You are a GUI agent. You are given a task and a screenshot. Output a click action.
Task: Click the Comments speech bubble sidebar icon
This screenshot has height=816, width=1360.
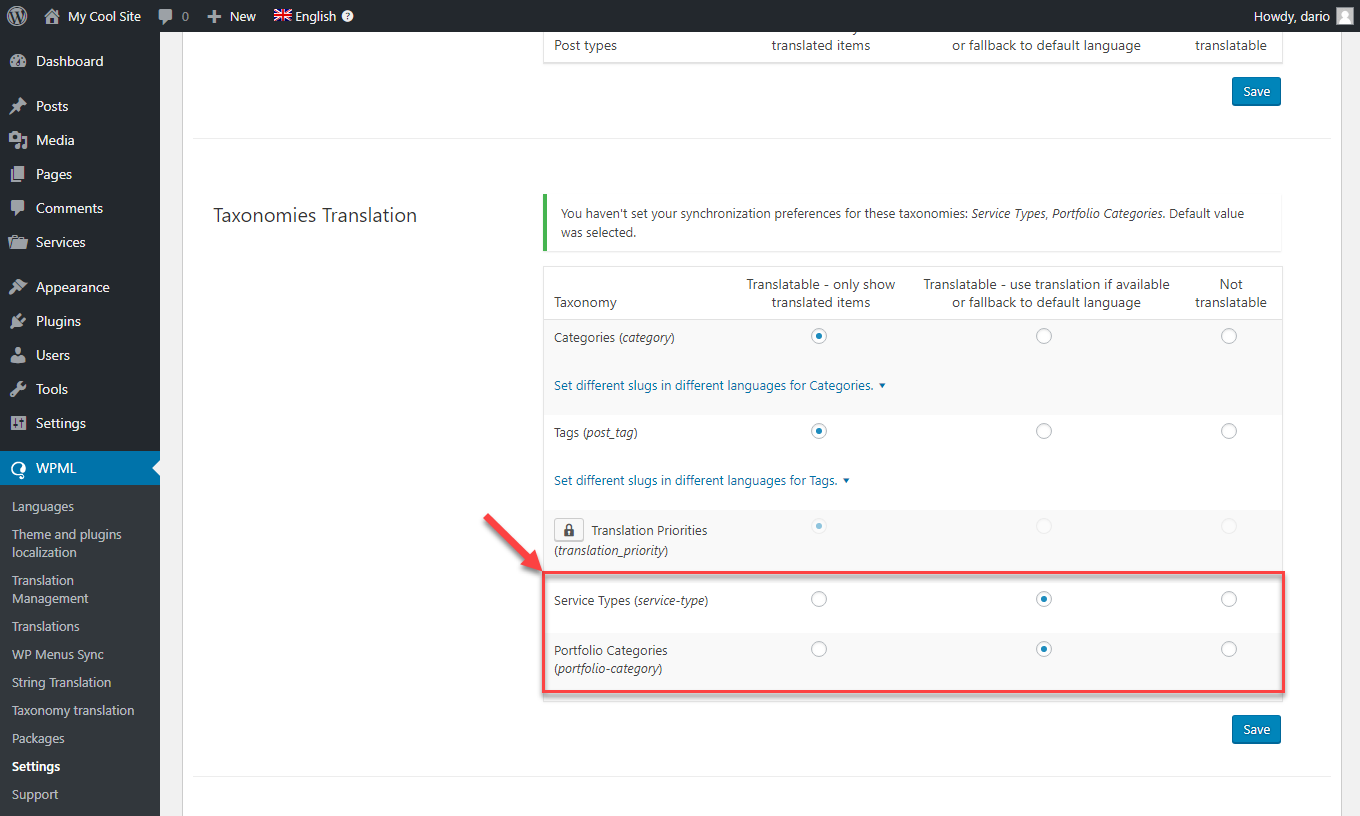[x=18, y=208]
